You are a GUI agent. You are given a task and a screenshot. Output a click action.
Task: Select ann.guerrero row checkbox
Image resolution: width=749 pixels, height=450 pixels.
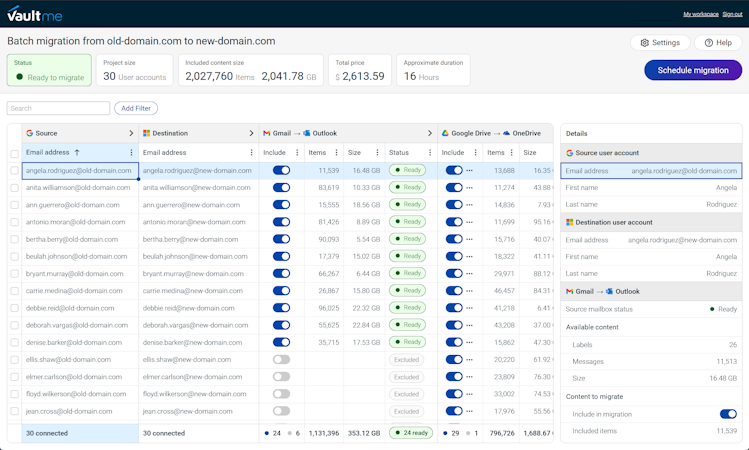click(14, 205)
